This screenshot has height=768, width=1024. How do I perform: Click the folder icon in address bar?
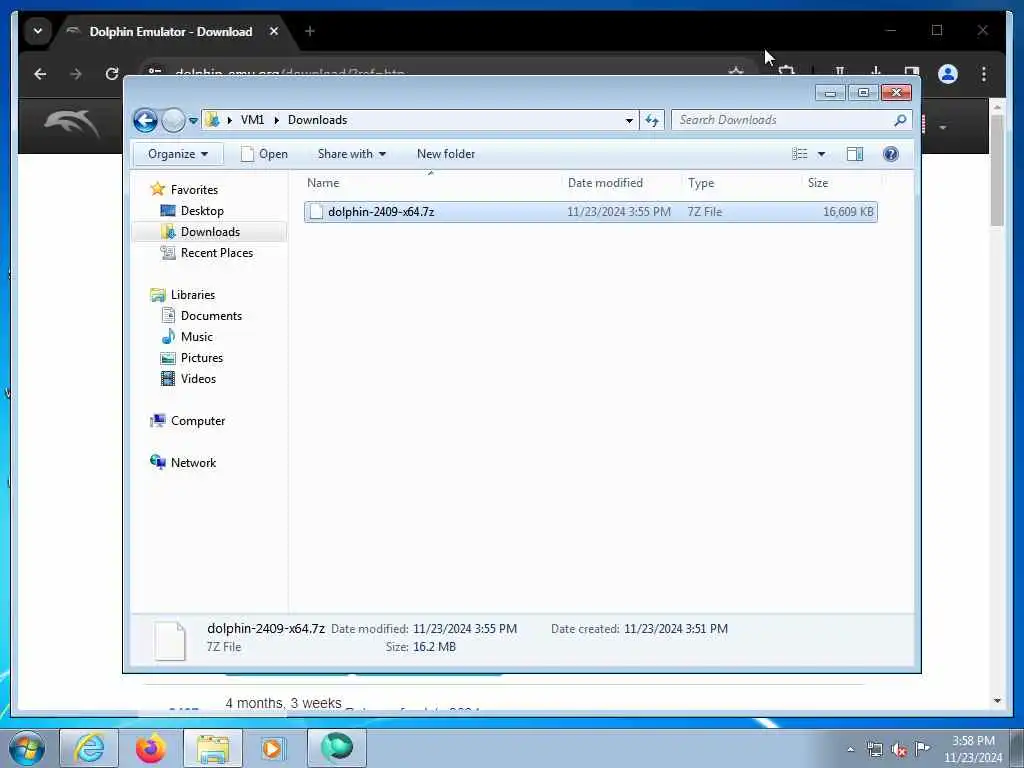(212, 120)
